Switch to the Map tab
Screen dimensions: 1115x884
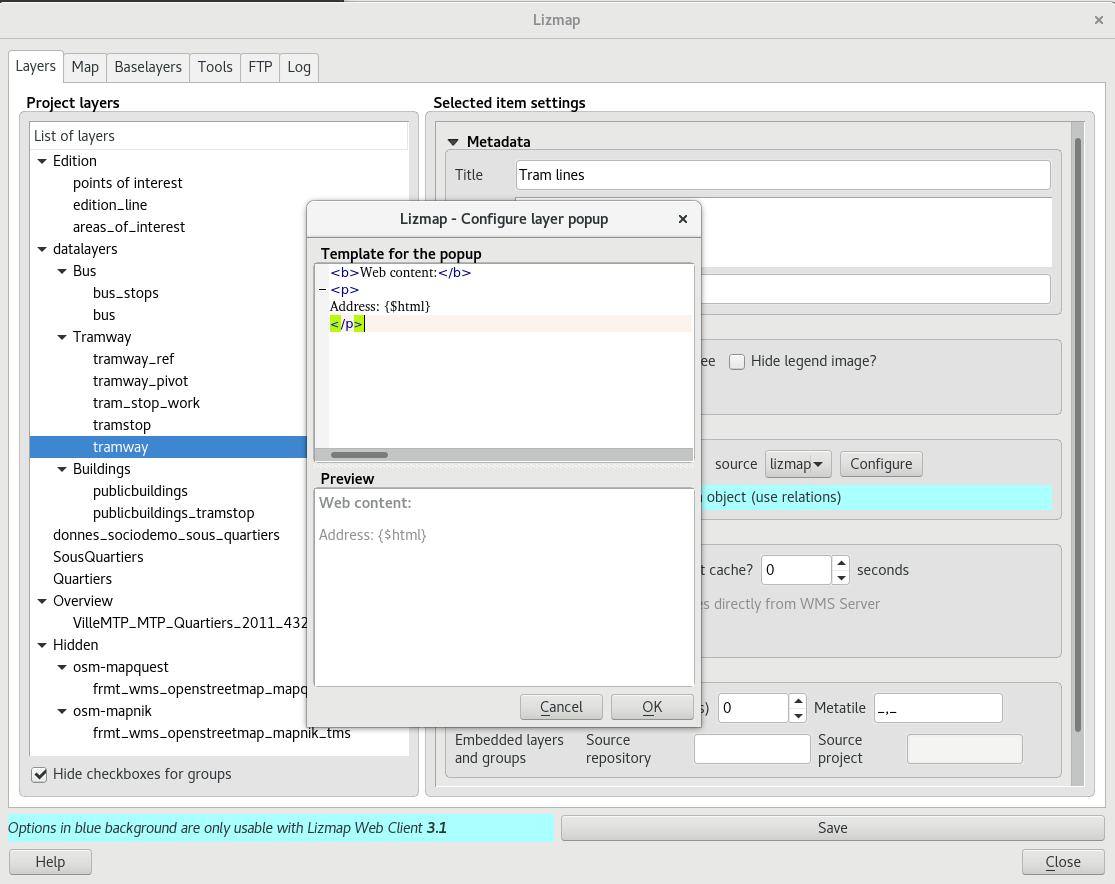(x=85, y=68)
